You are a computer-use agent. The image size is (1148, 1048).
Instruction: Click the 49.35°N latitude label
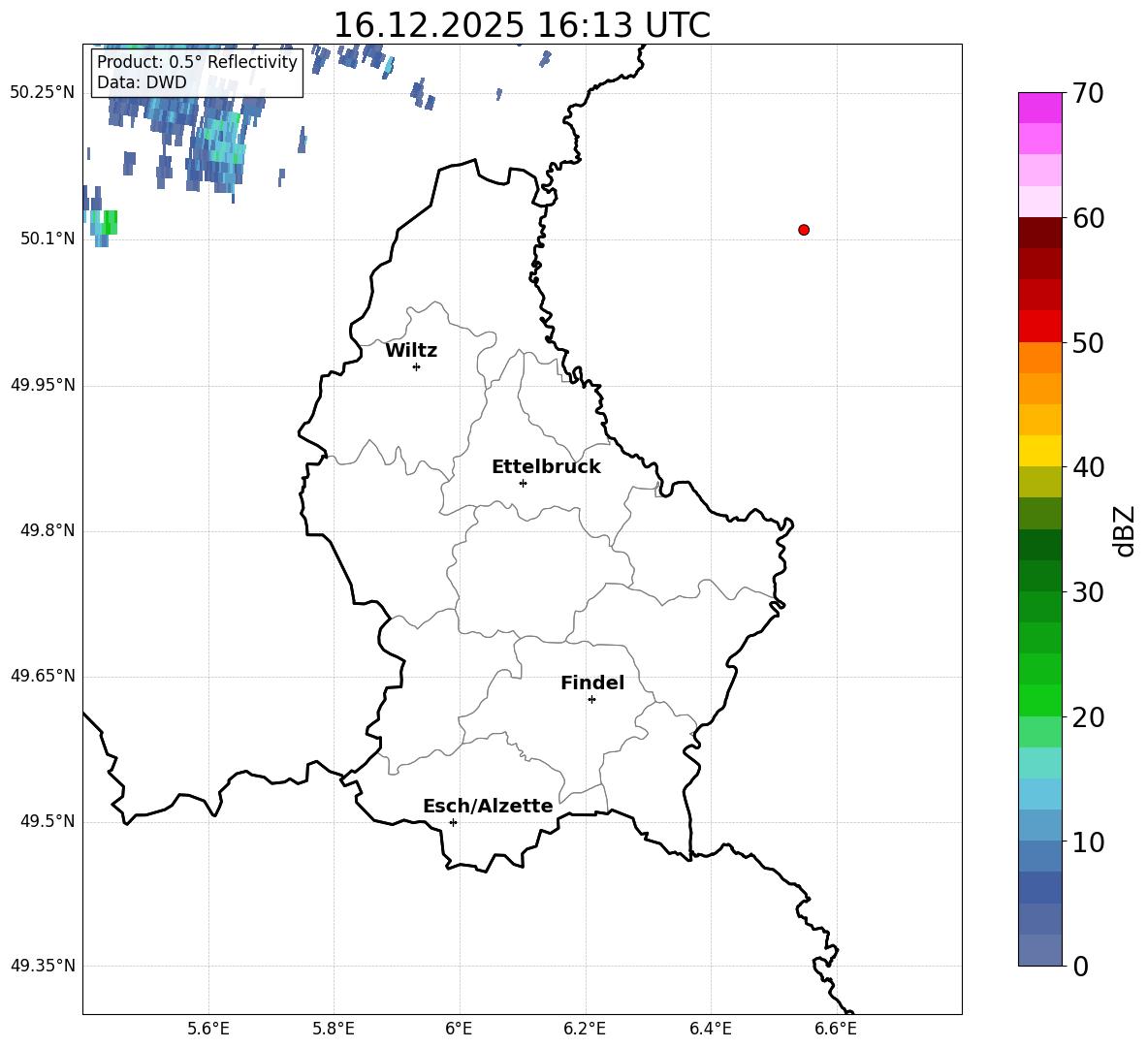point(43,966)
